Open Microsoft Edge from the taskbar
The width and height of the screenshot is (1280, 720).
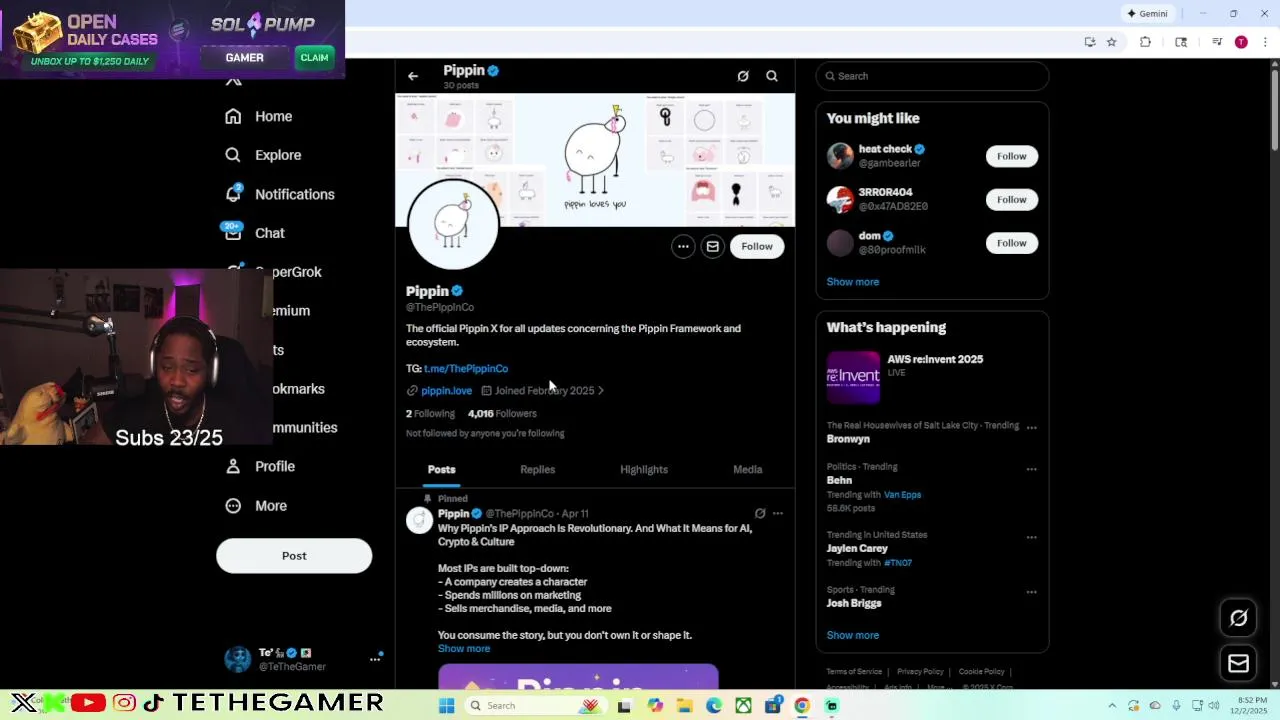coord(714,706)
